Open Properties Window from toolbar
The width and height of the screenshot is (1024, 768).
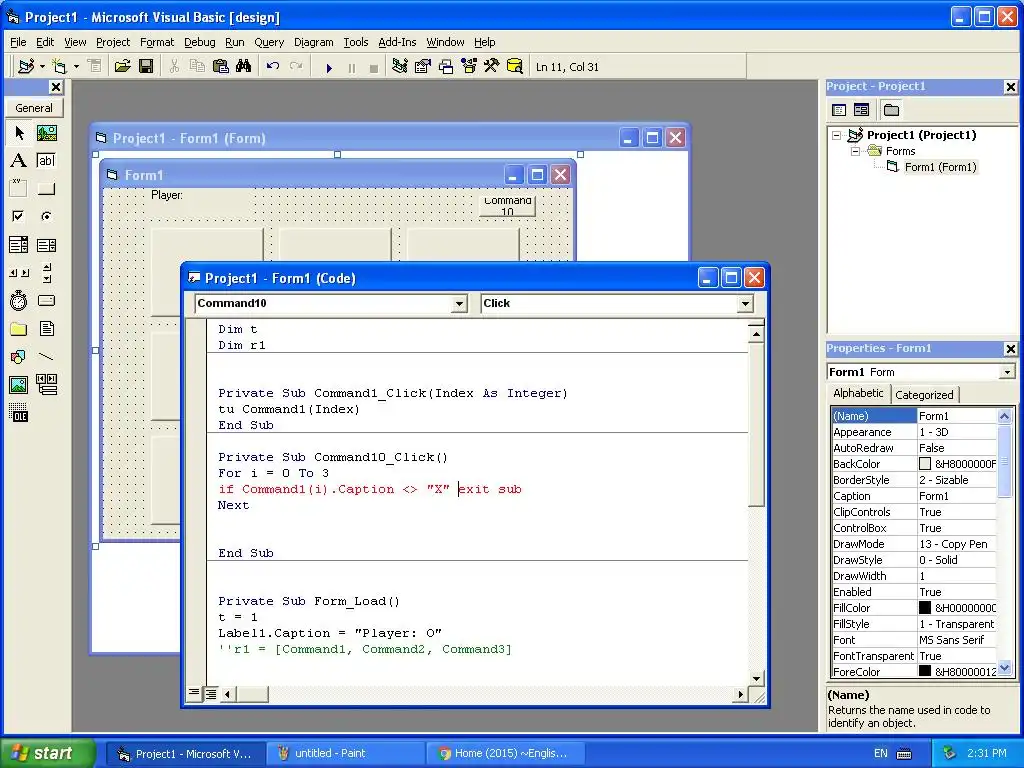tap(423, 67)
